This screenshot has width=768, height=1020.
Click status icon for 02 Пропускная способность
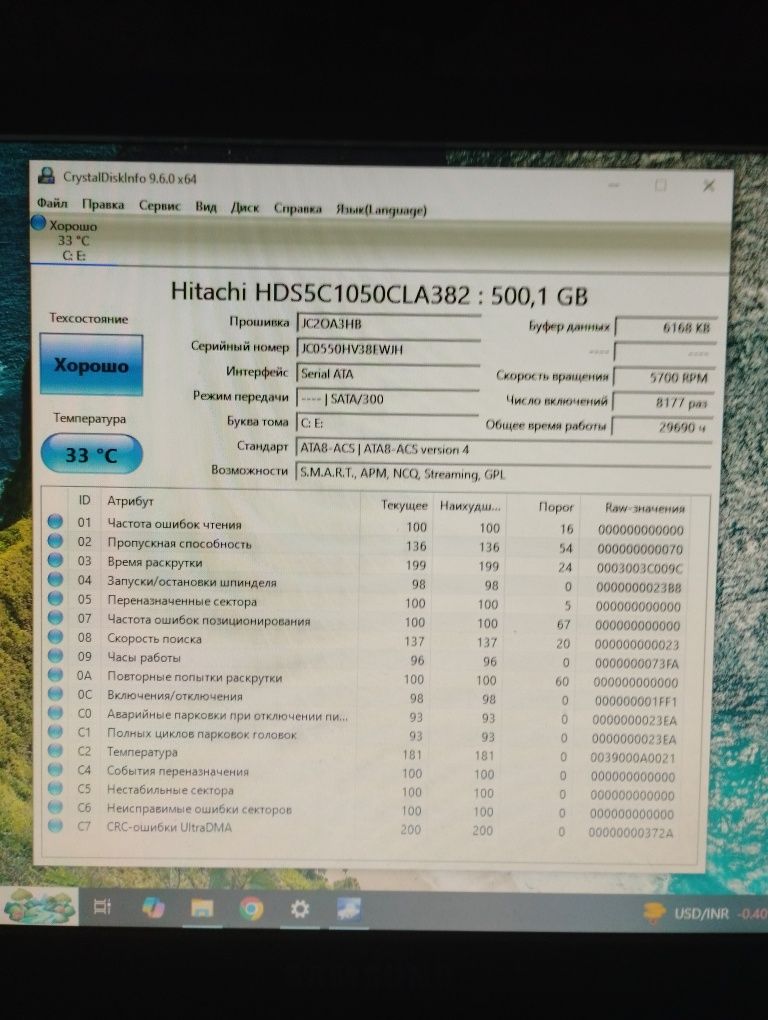(x=55, y=541)
